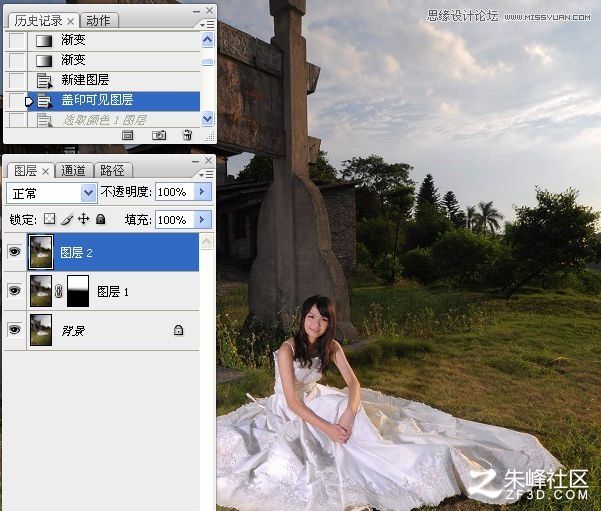Create new document from current state
This screenshot has height=511, width=601.
coord(128,135)
